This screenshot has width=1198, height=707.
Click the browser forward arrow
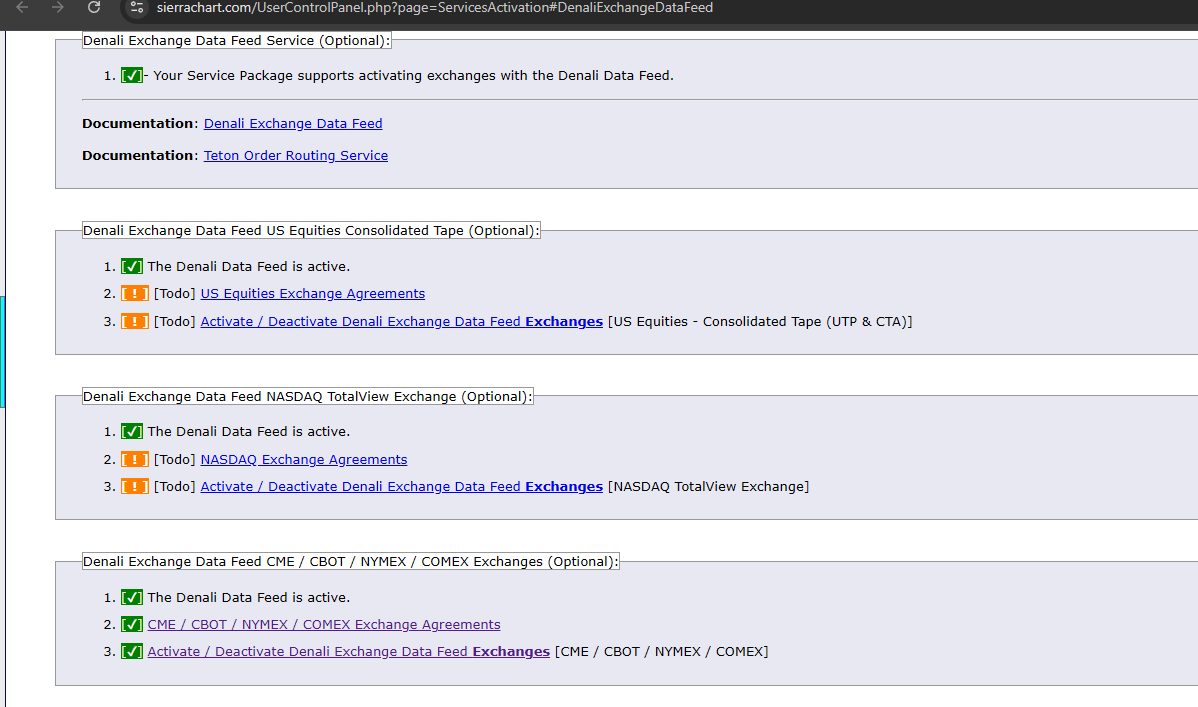(x=58, y=8)
